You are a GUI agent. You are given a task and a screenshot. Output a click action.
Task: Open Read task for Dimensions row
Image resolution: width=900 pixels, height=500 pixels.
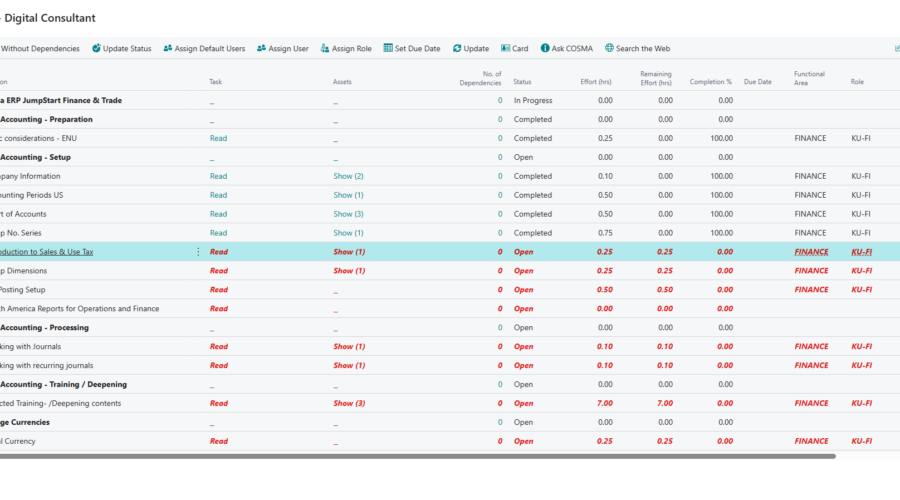[219, 271]
